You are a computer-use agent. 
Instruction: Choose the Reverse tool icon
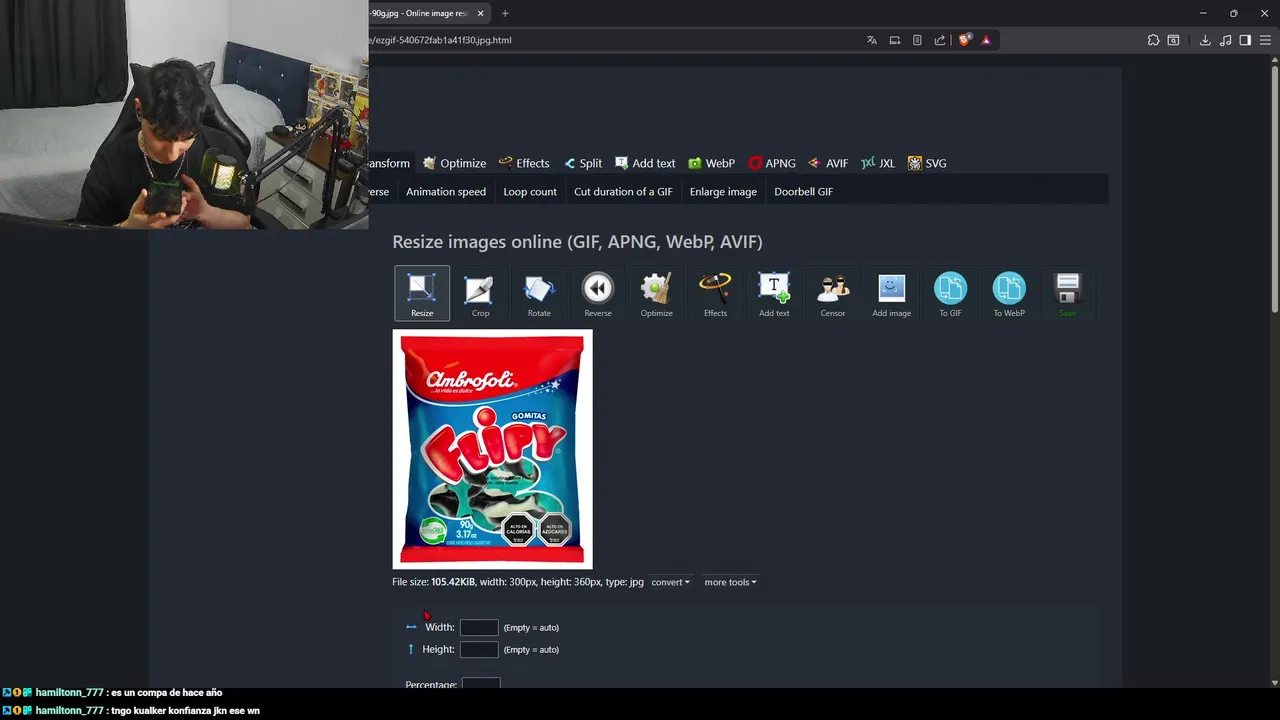pos(598,293)
